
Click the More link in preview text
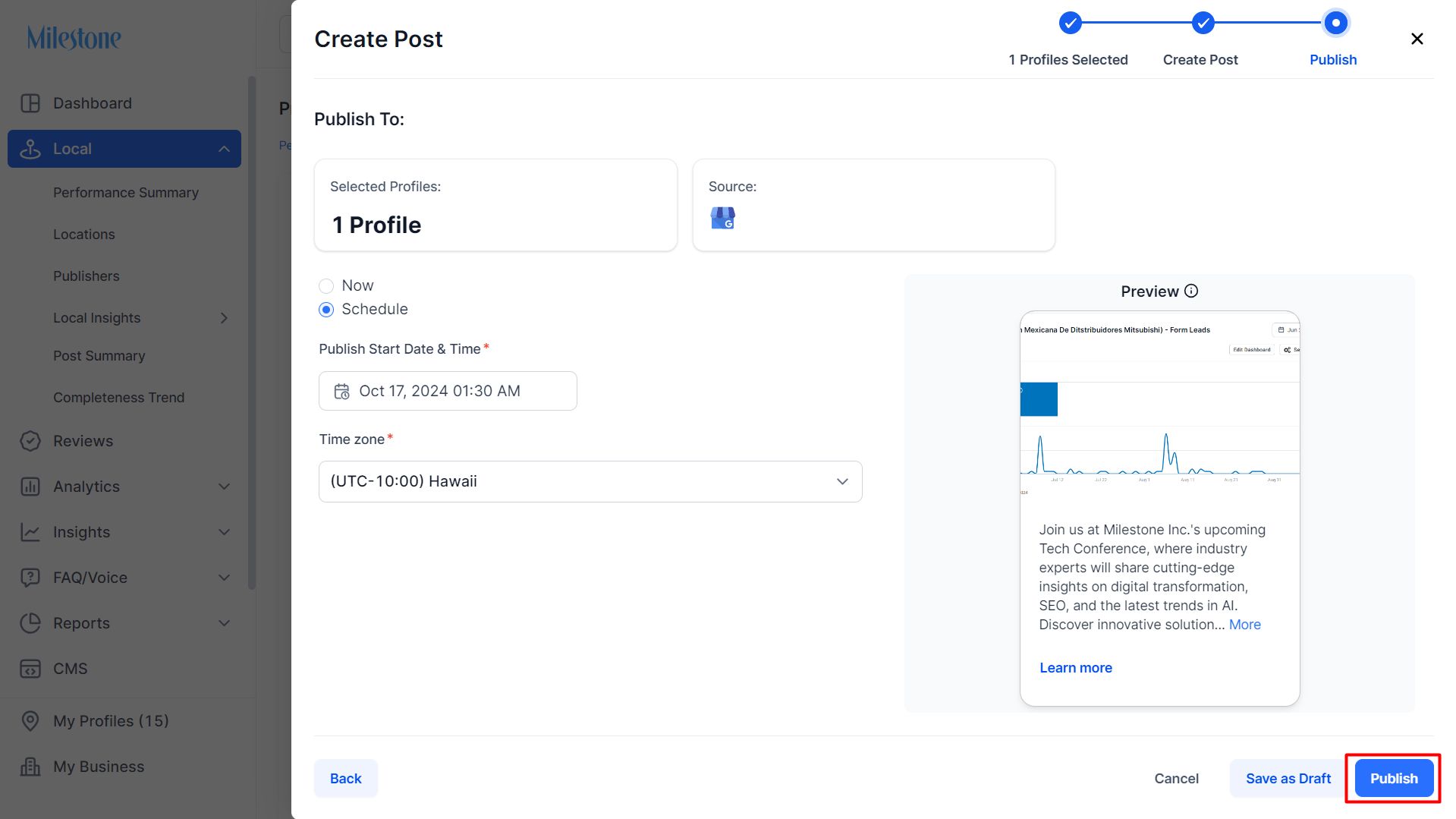(x=1245, y=625)
